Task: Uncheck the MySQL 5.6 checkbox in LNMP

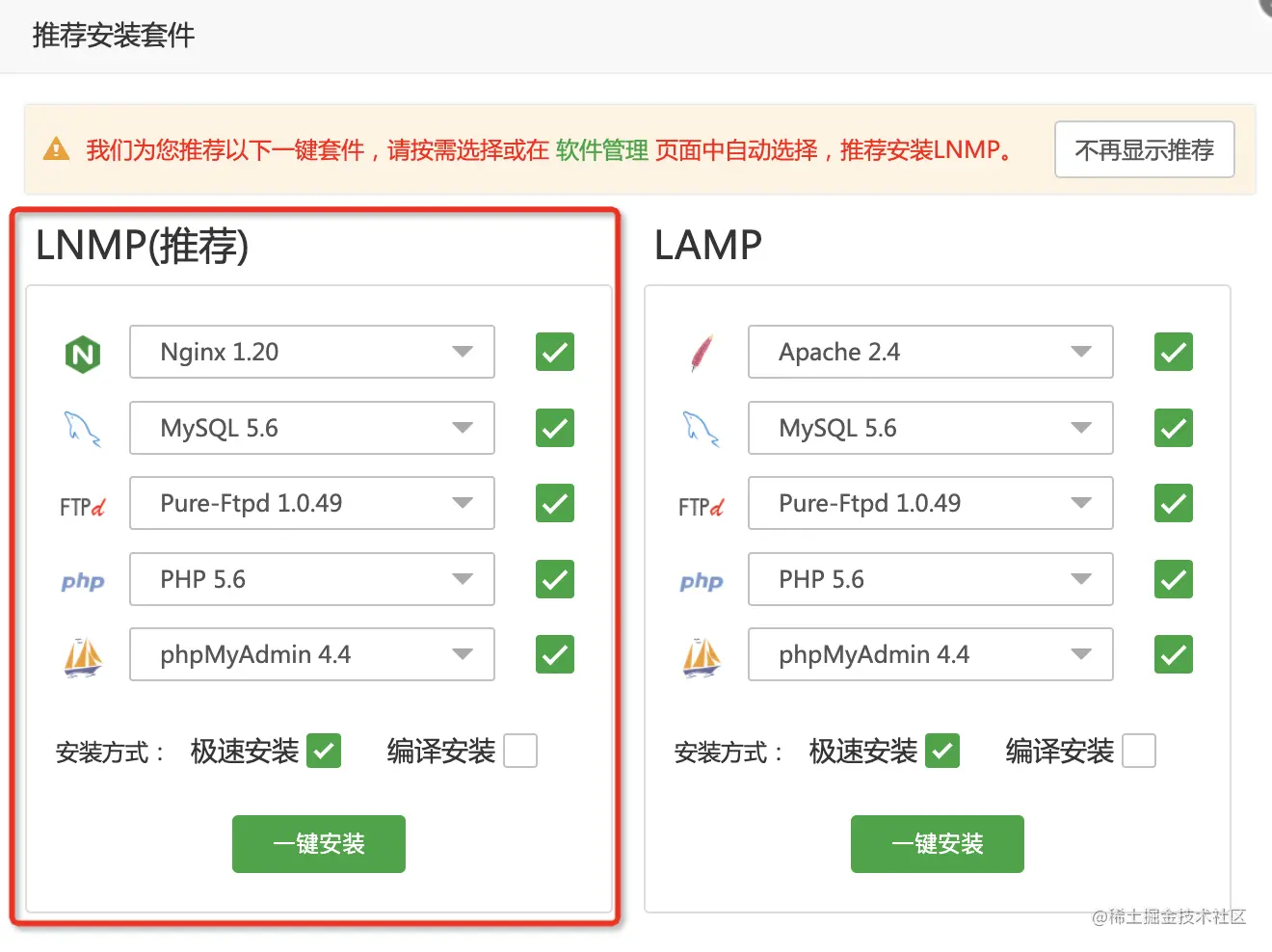Action: [555, 428]
